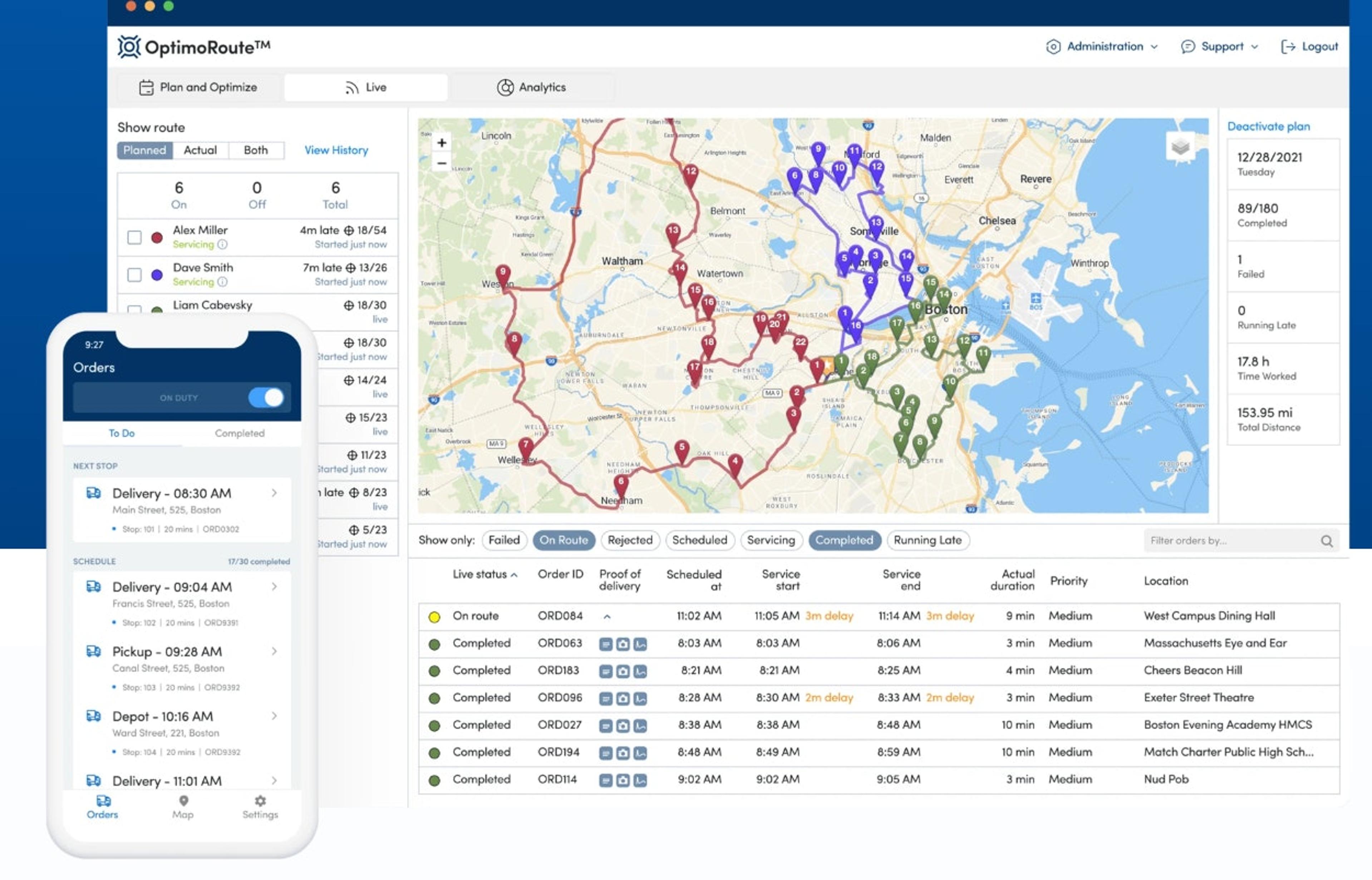The image size is (1372, 880).
Task: Click the View History link
Action: [x=336, y=150]
